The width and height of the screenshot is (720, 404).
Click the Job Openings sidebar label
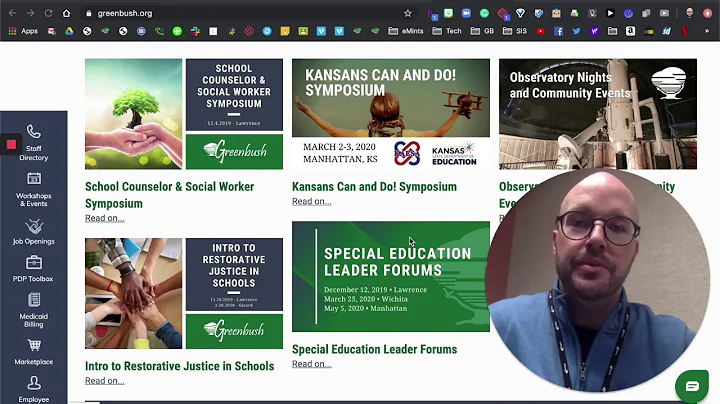(34, 241)
